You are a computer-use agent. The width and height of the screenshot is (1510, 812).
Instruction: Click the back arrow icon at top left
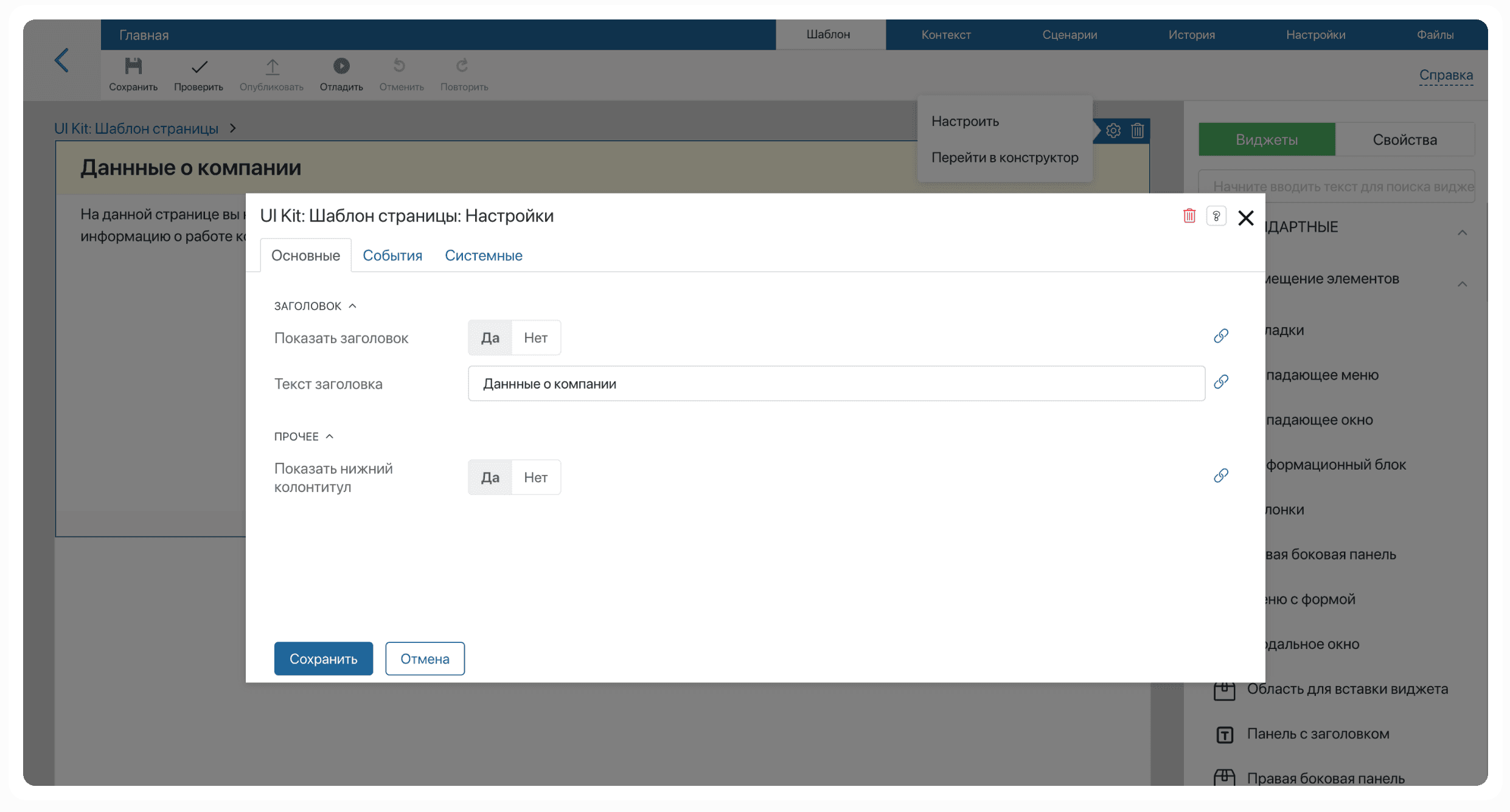point(61,60)
